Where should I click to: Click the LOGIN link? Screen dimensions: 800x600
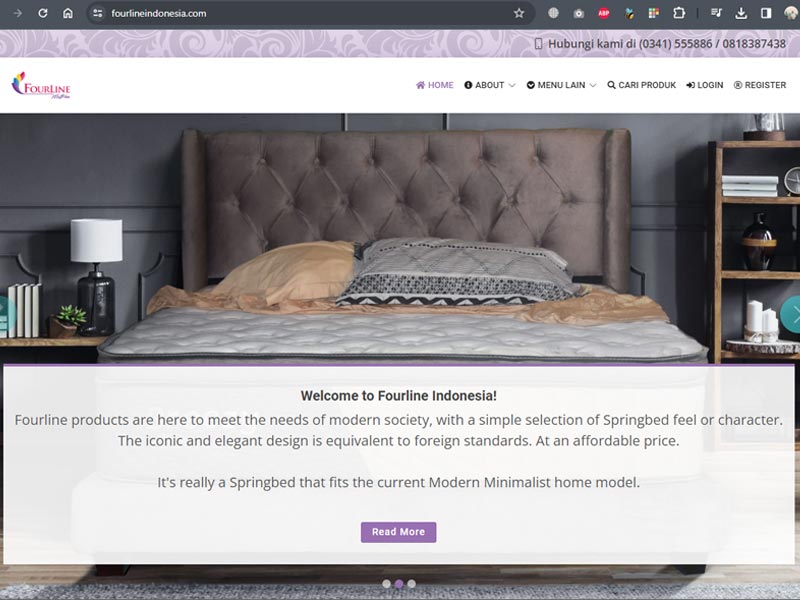click(705, 85)
